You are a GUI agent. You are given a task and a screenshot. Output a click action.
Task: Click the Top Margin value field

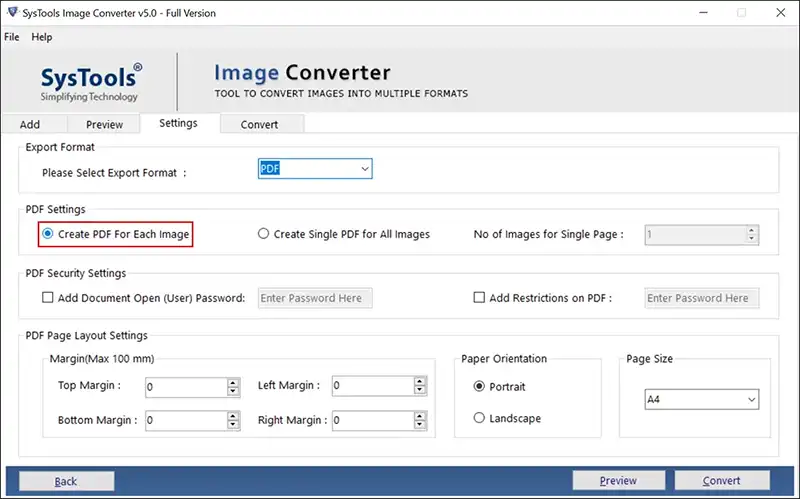(x=186, y=387)
